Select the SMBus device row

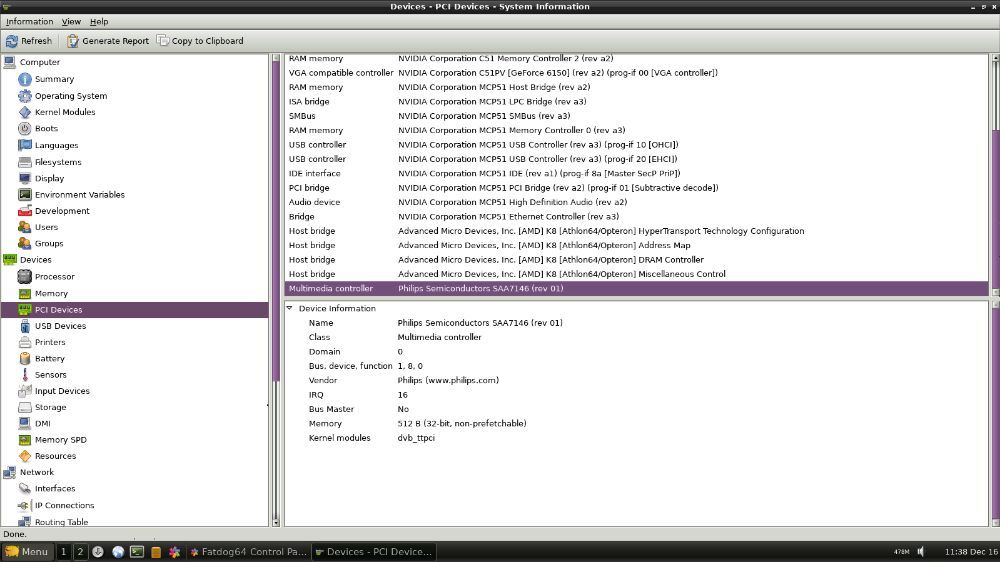tap(636, 116)
